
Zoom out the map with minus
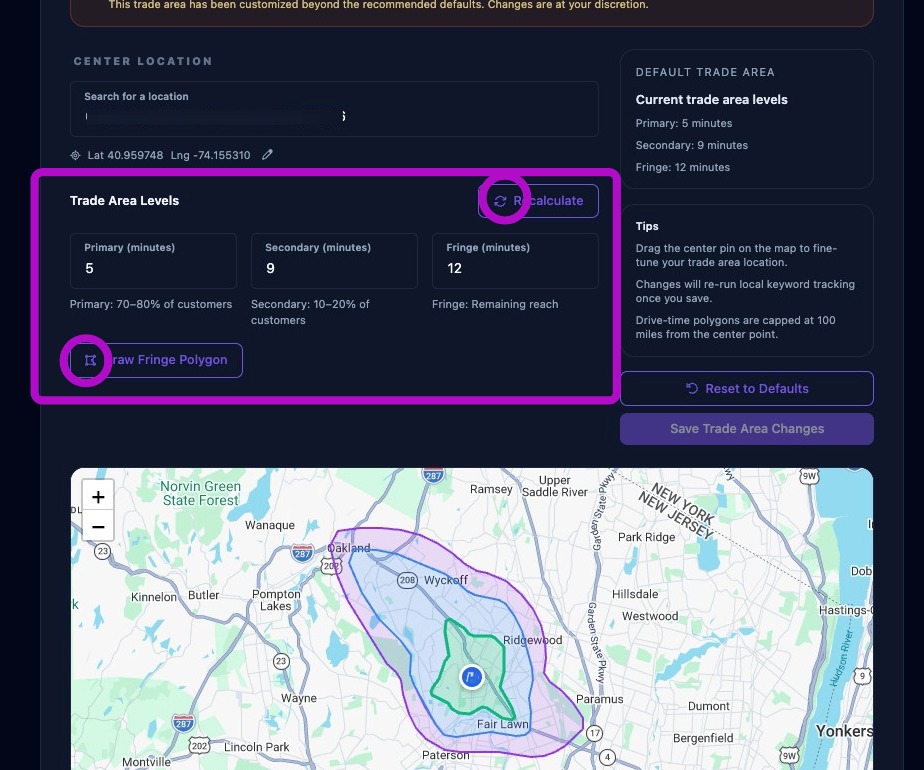tap(98, 527)
